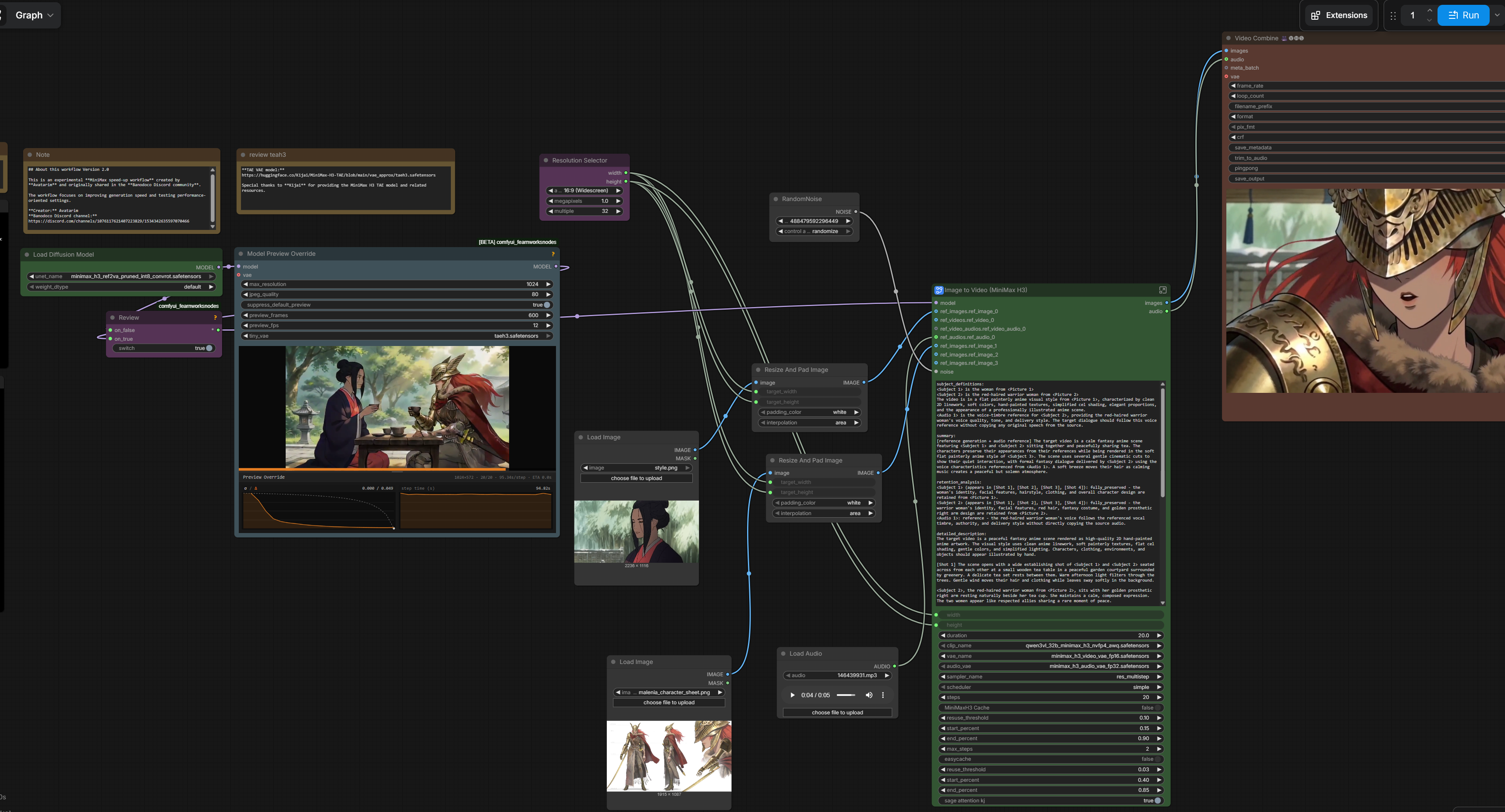1505x812 pixels.
Task: Collapse the Resolution Selector node title dot
Action: point(546,161)
